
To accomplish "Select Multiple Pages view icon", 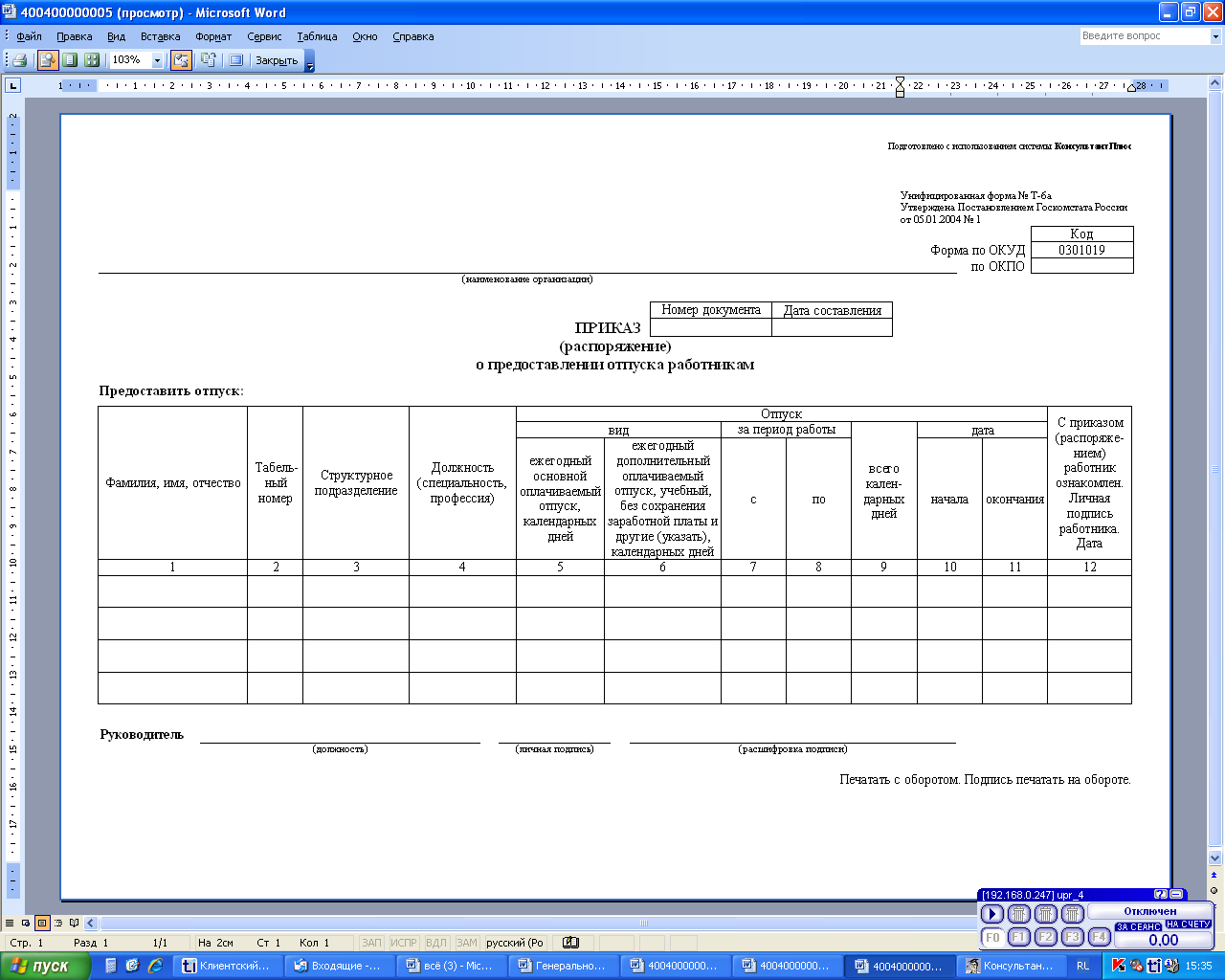I will tap(92, 60).
